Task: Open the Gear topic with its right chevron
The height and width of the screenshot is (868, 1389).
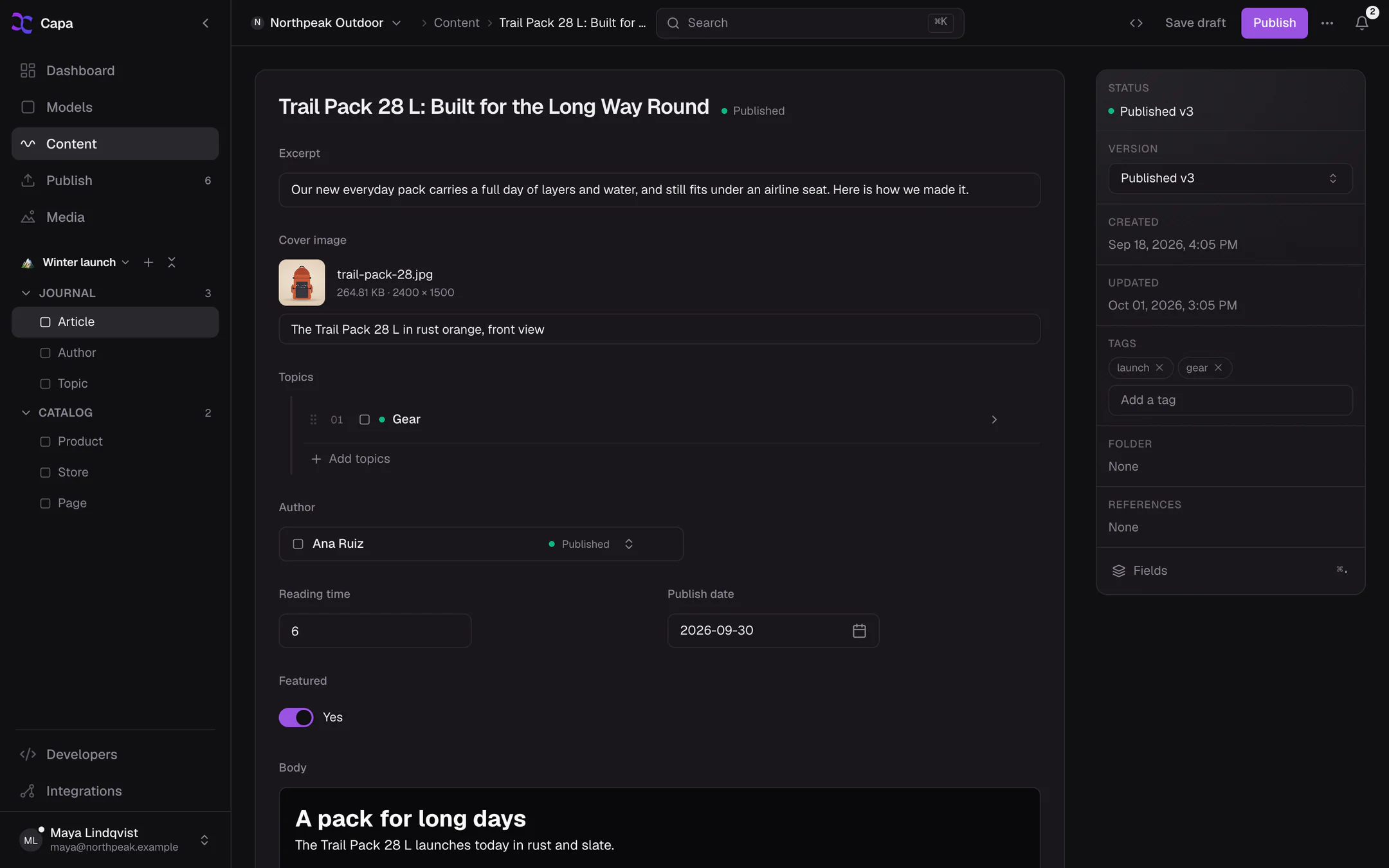Action: 994,420
